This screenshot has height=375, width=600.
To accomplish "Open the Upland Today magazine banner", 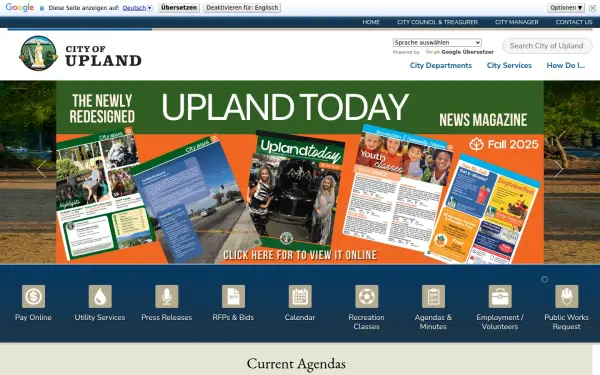I will [300, 172].
